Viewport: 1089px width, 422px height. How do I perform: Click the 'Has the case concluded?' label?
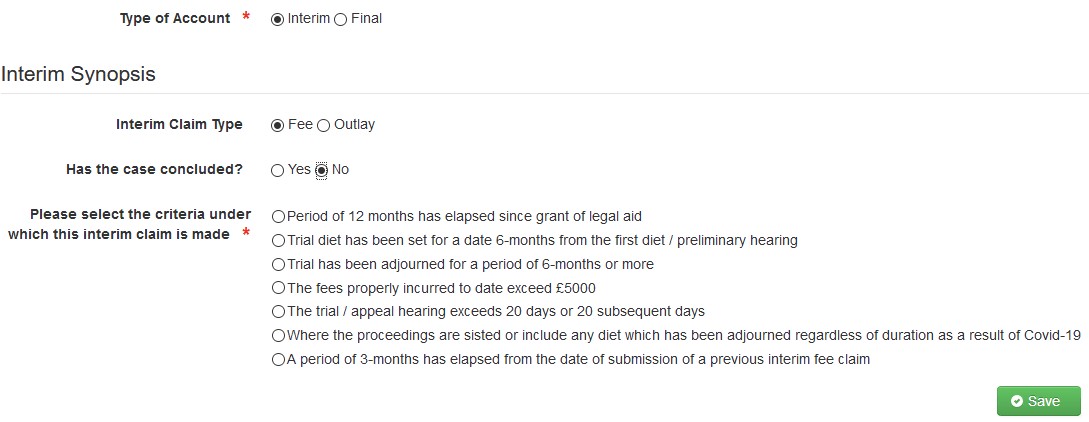[154, 169]
